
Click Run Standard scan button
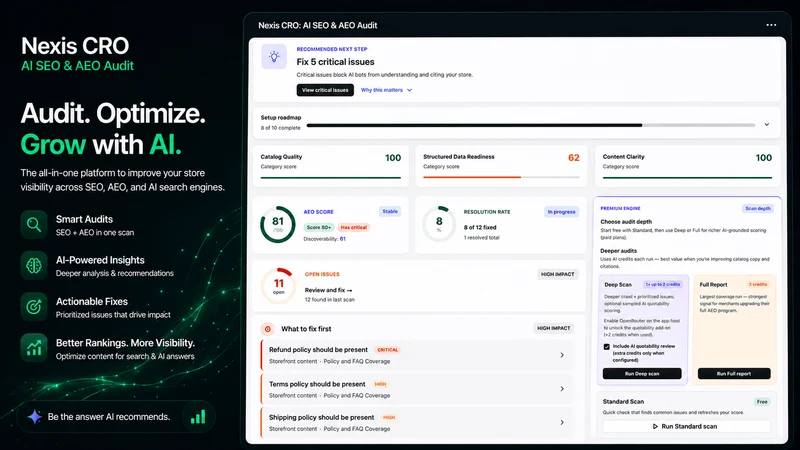686,427
